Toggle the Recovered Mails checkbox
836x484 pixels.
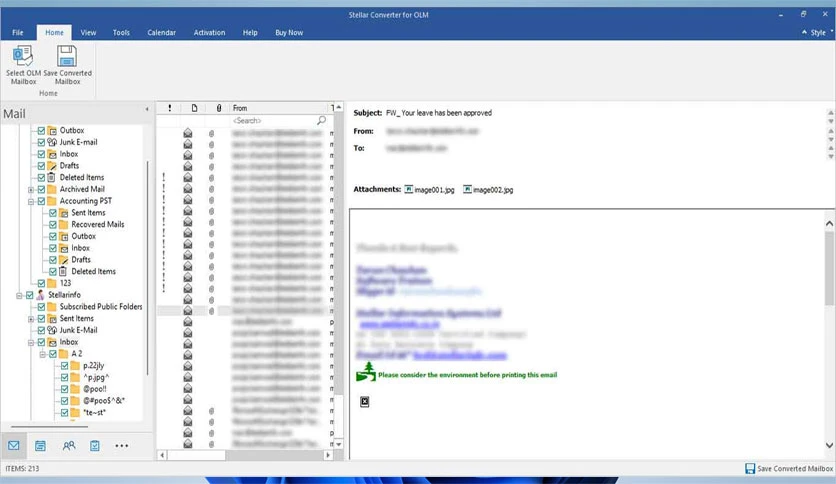click(53, 224)
